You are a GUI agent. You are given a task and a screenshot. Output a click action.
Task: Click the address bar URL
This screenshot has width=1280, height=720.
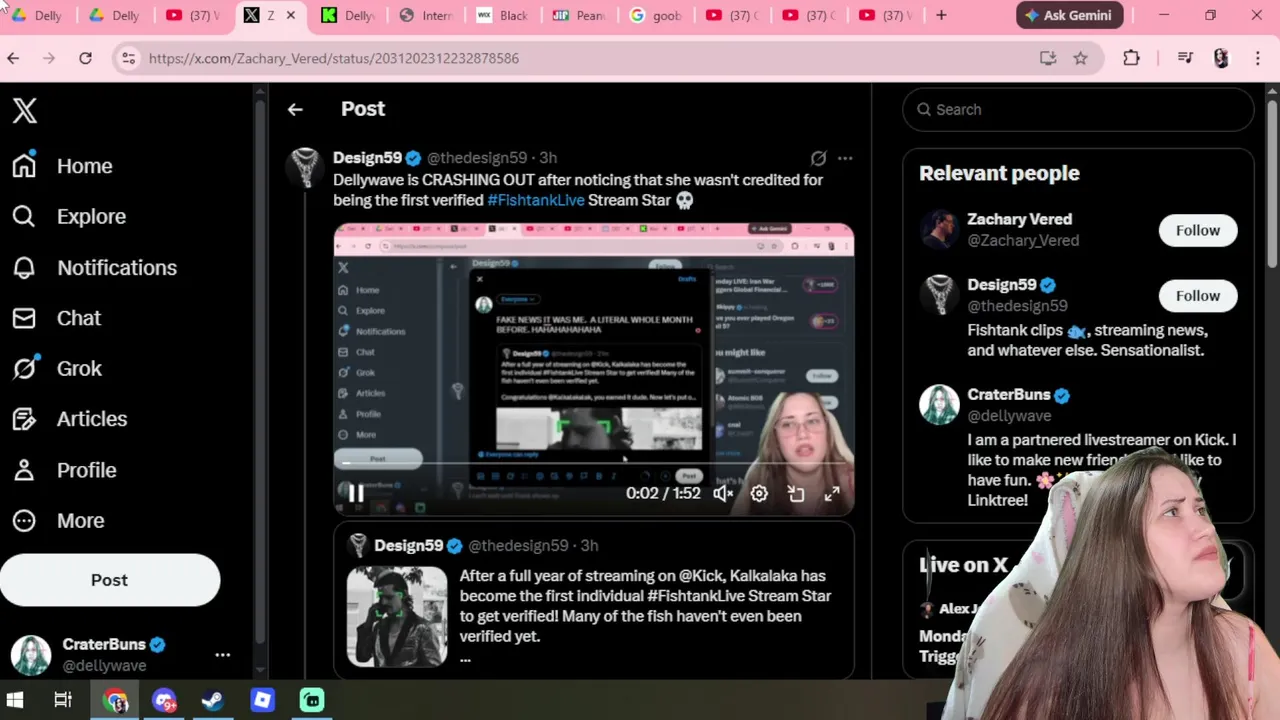334,58
